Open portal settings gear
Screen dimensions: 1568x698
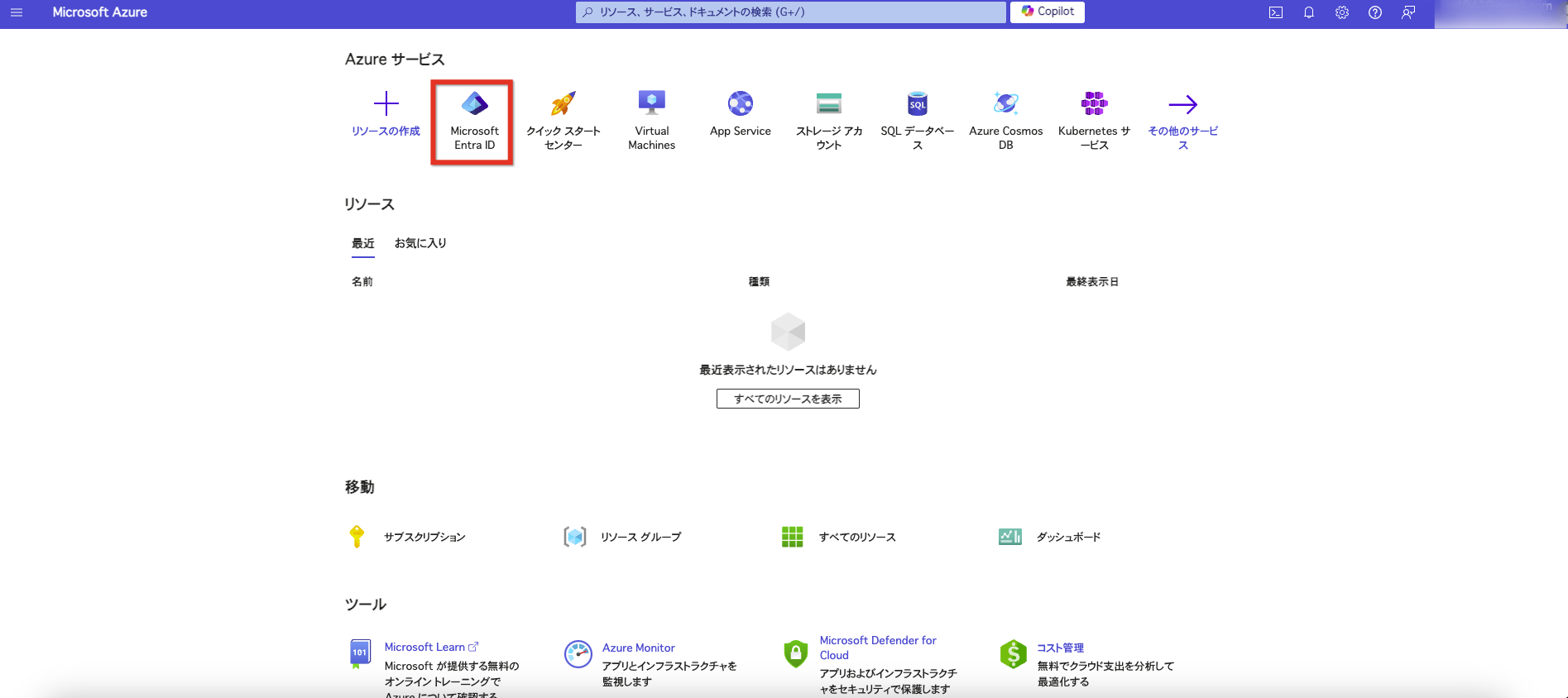tap(1342, 12)
